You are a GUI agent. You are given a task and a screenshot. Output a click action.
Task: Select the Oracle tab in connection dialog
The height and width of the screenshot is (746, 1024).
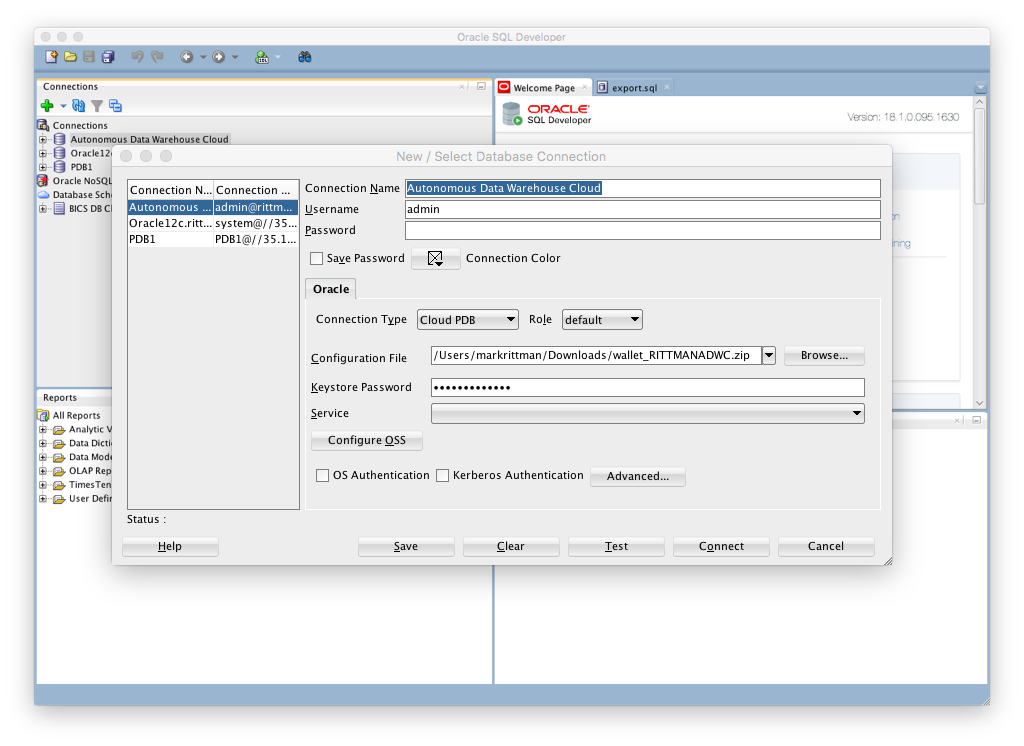tap(331, 289)
